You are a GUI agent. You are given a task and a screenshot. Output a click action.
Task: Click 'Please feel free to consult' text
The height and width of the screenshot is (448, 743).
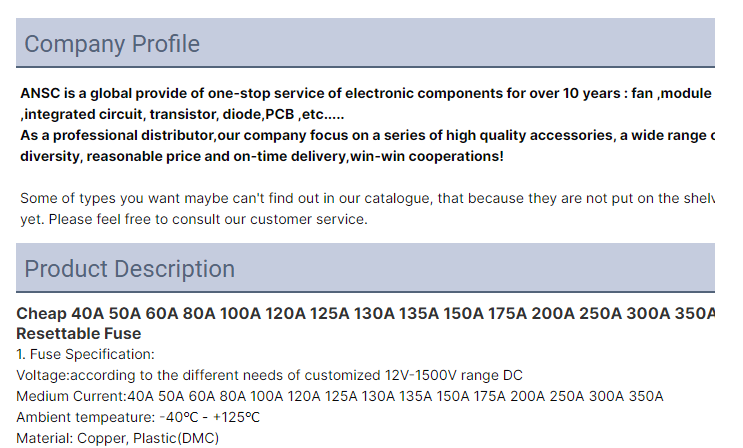(208, 219)
